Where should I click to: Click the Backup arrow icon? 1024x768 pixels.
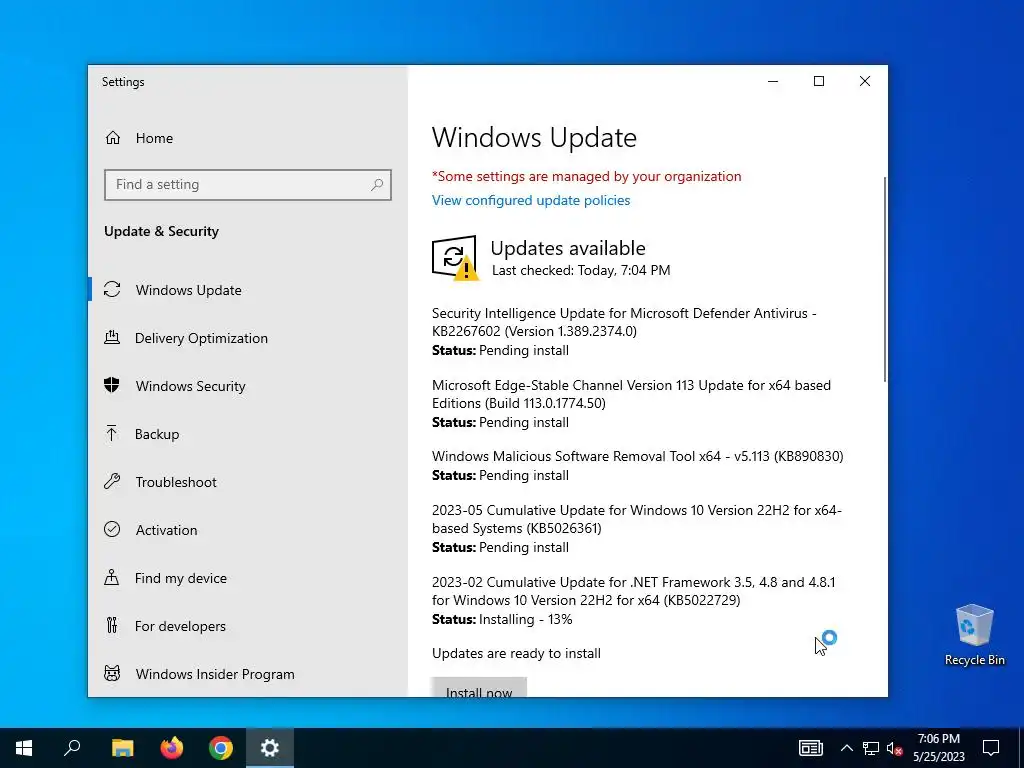tap(112, 434)
